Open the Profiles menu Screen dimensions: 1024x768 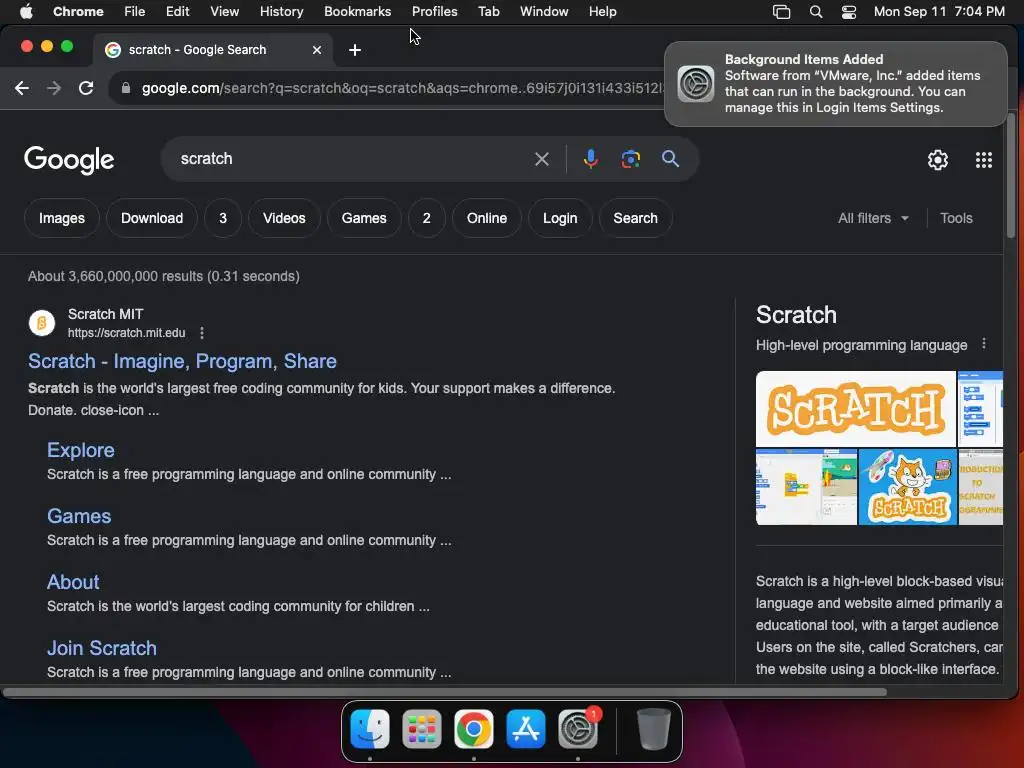coord(434,11)
